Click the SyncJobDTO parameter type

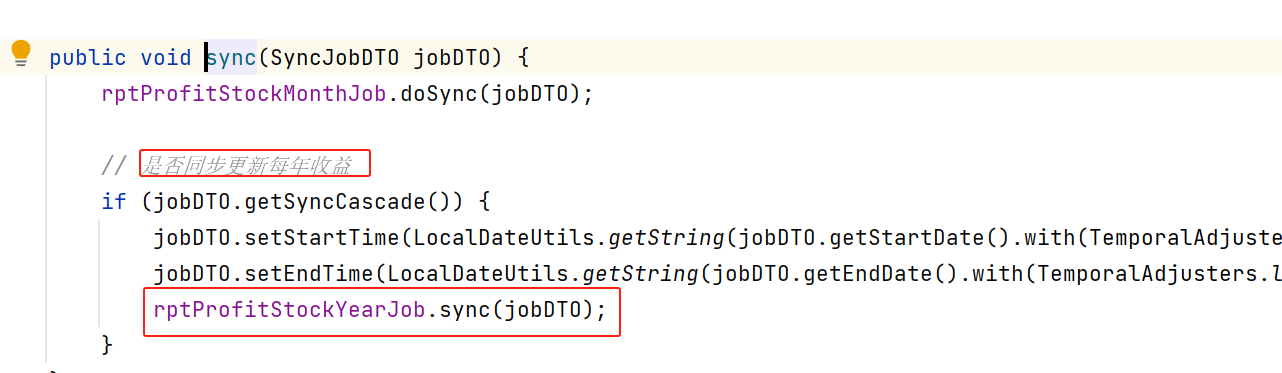[333, 58]
